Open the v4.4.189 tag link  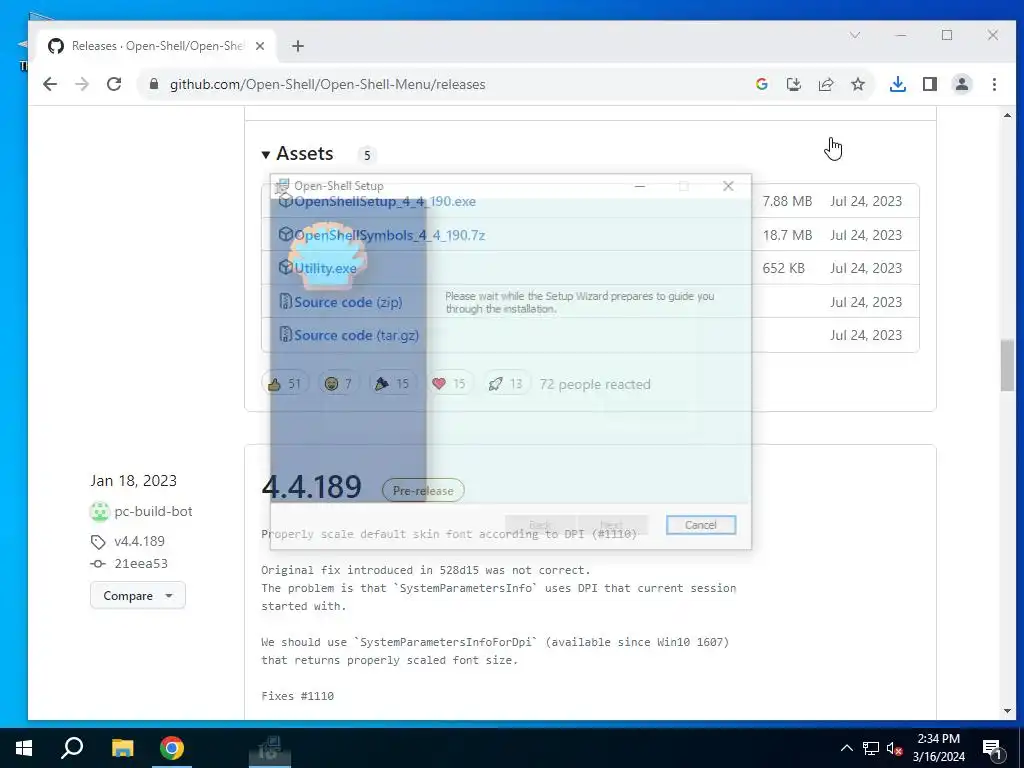(139, 541)
